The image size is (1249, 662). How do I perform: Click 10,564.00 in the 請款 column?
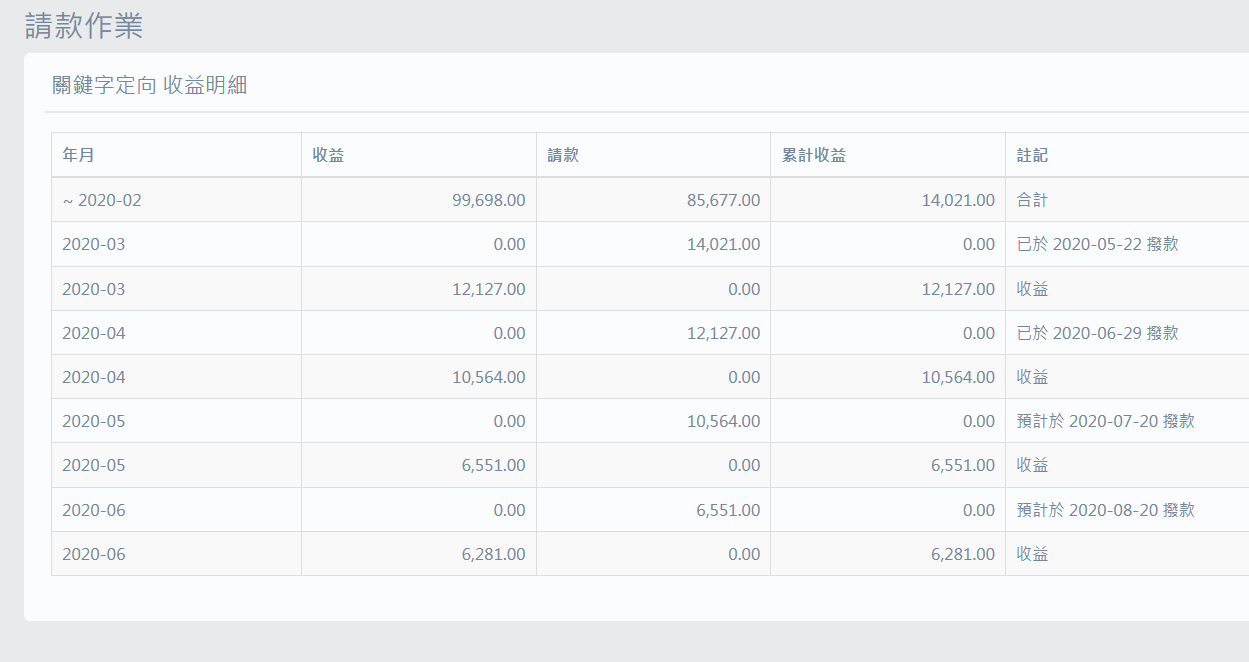[x=723, y=421]
